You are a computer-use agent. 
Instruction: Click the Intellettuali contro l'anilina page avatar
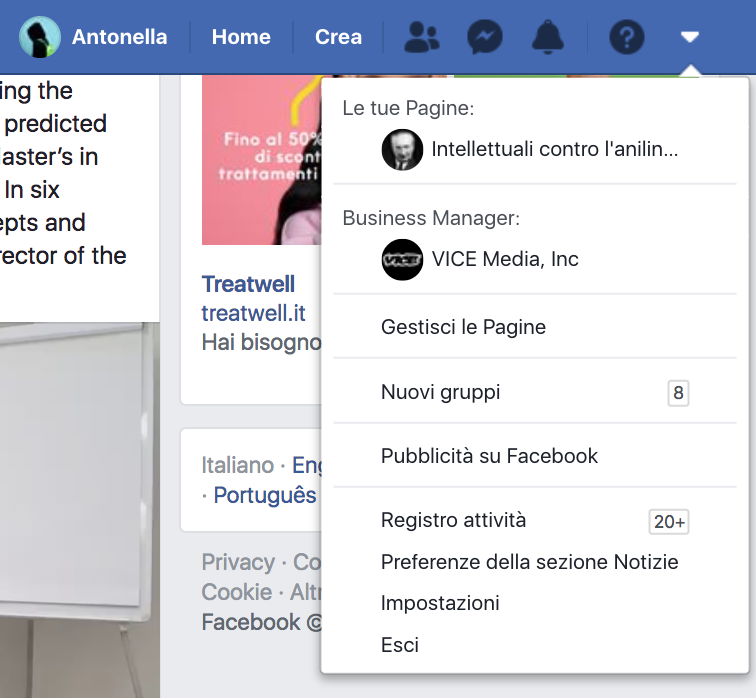coord(402,150)
